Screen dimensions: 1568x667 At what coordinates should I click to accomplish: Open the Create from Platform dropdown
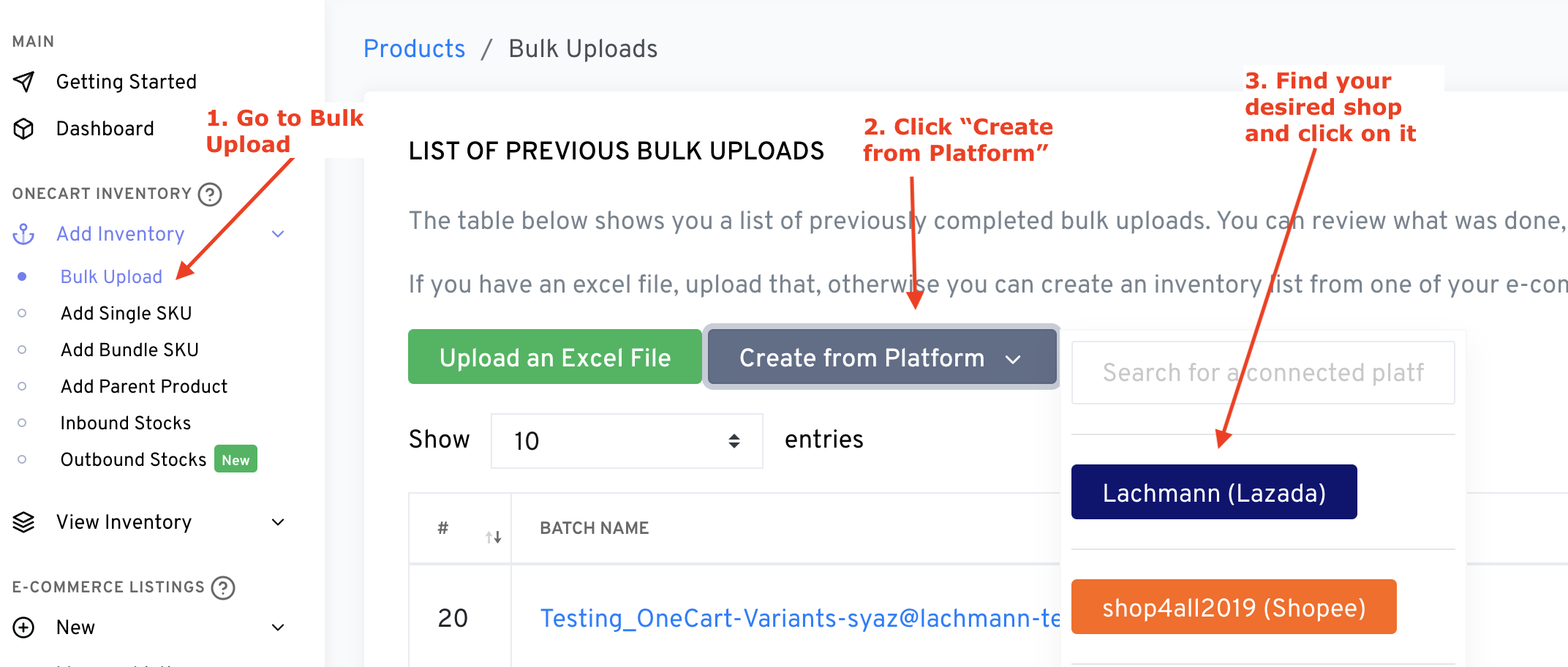(x=881, y=358)
